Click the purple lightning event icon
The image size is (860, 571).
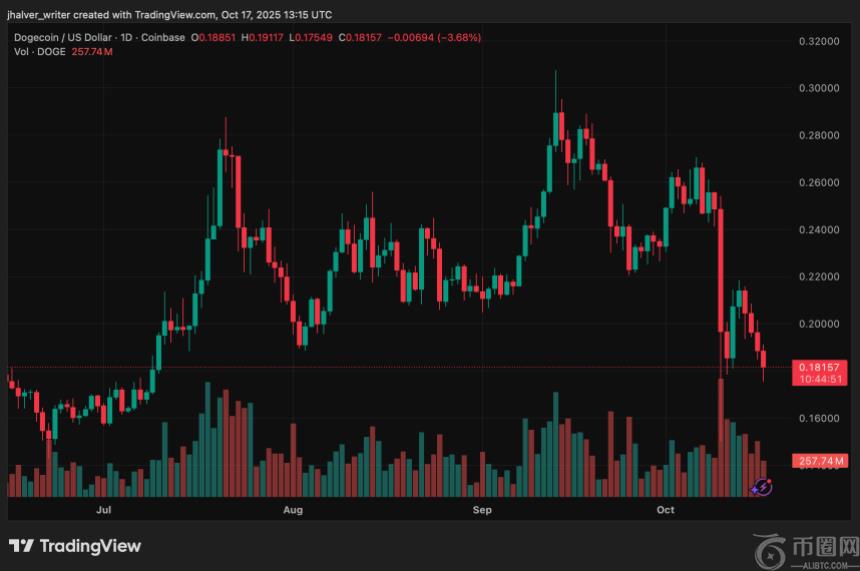pyautogui.click(x=761, y=487)
